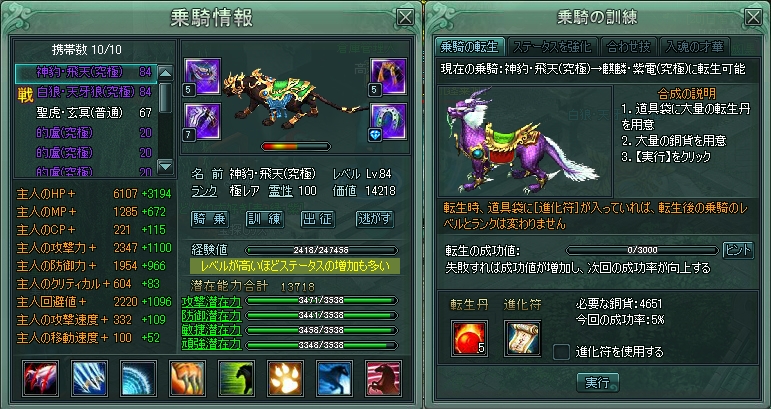
Task: Select the orange paw print skill icon
Action: tap(285, 378)
